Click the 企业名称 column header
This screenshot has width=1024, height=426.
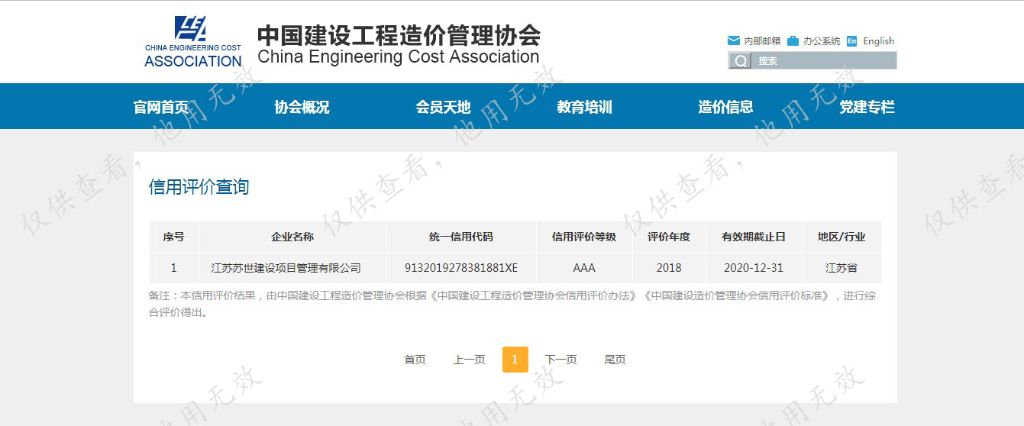tap(293, 237)
